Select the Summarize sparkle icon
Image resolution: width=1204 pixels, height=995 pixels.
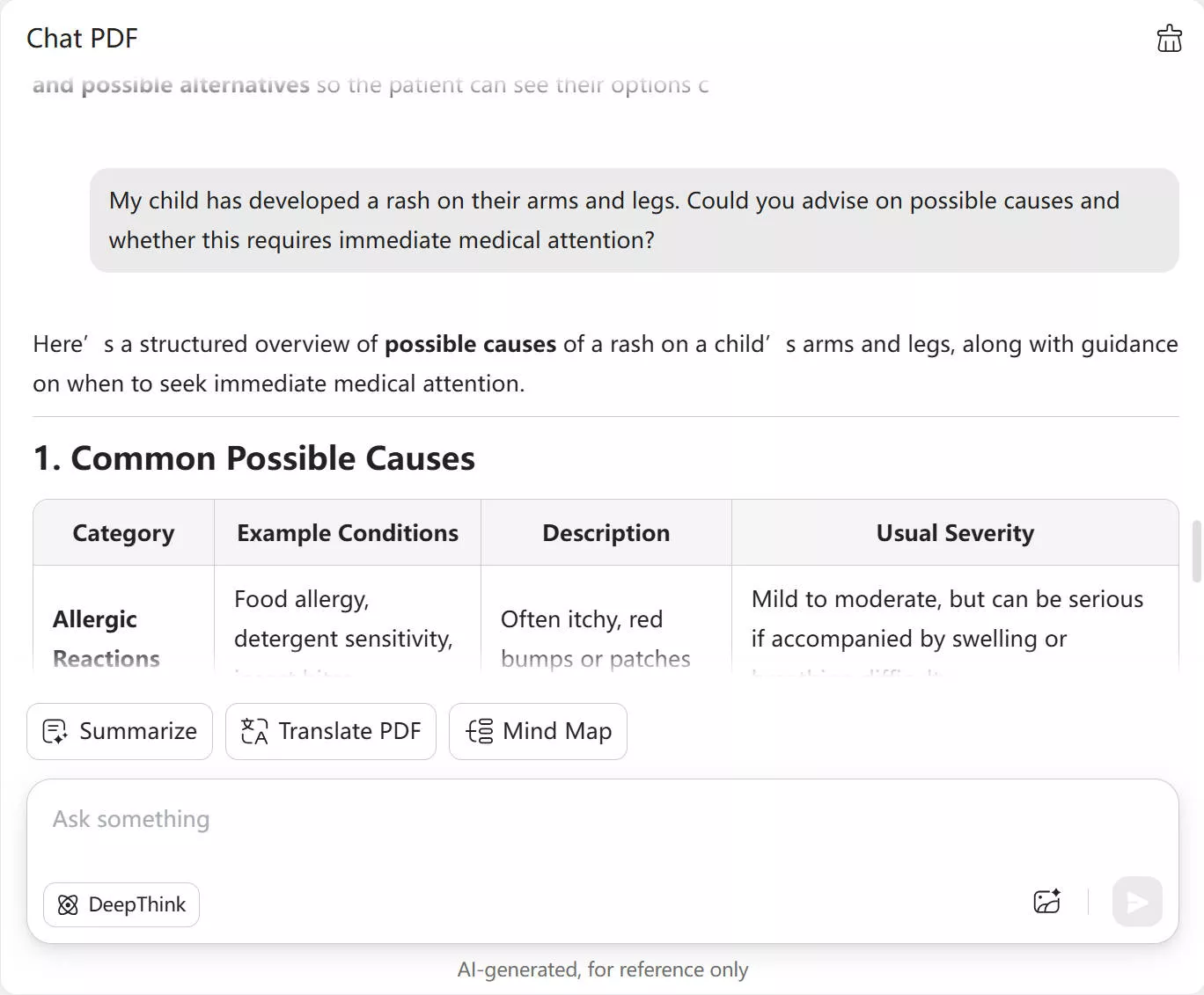(55, 731)
